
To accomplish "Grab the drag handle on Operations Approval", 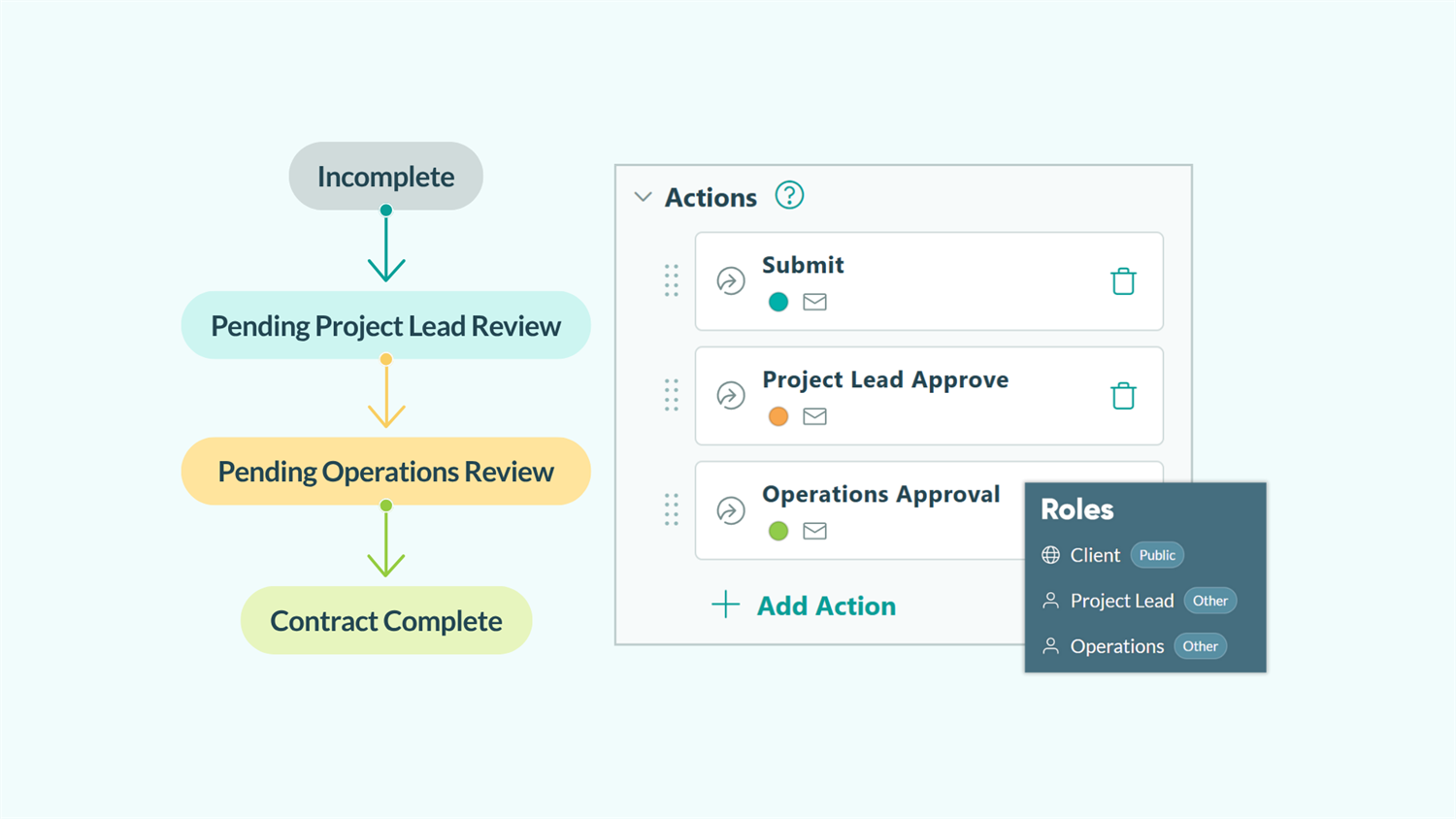I will pos(671,508).
